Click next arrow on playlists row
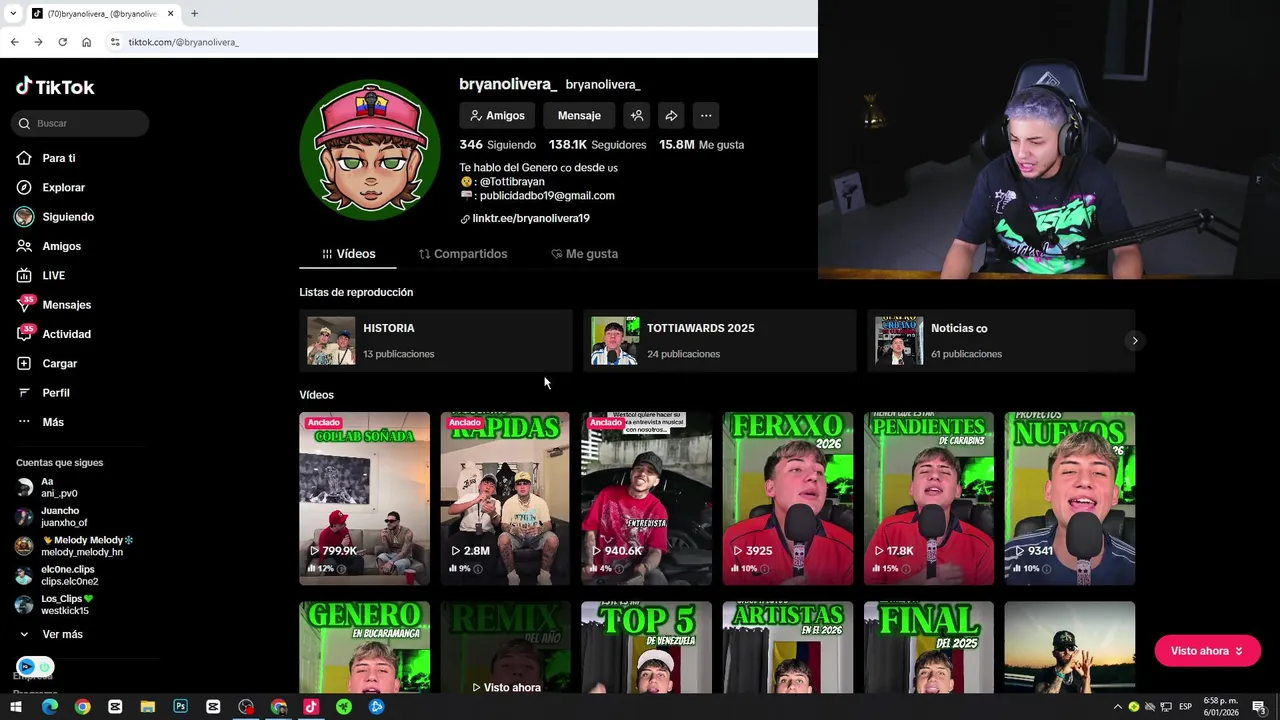 click(x=1134, y=341)
